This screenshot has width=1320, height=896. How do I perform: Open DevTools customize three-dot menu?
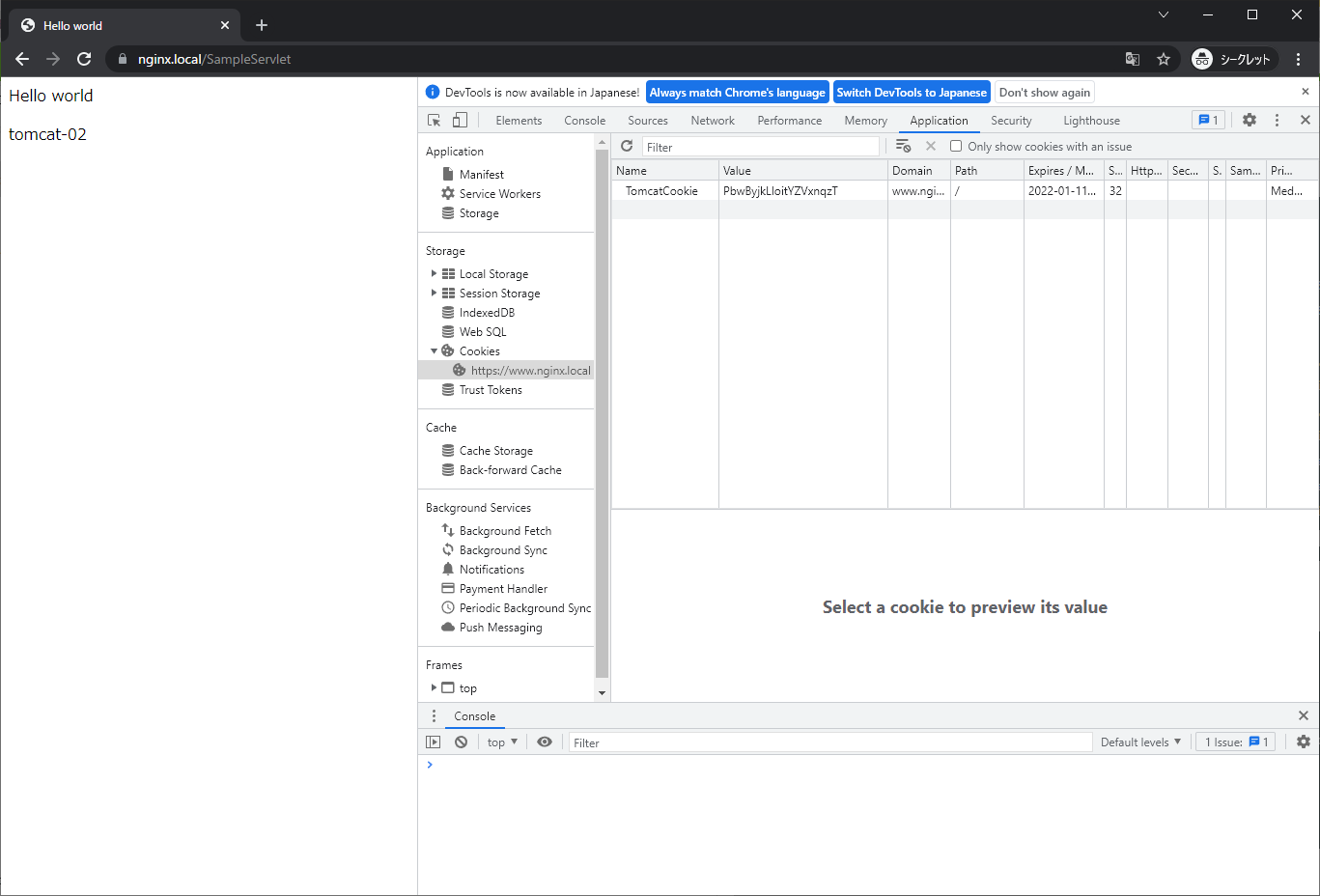pyautogui.click(x=1277, y=120)
